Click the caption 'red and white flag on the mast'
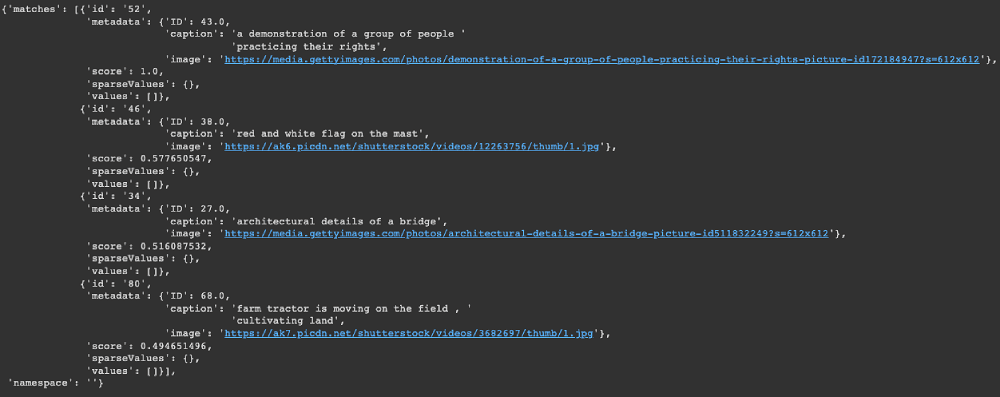The width and height of the screenshot is (1000, 397). click(x=329, y=134)
